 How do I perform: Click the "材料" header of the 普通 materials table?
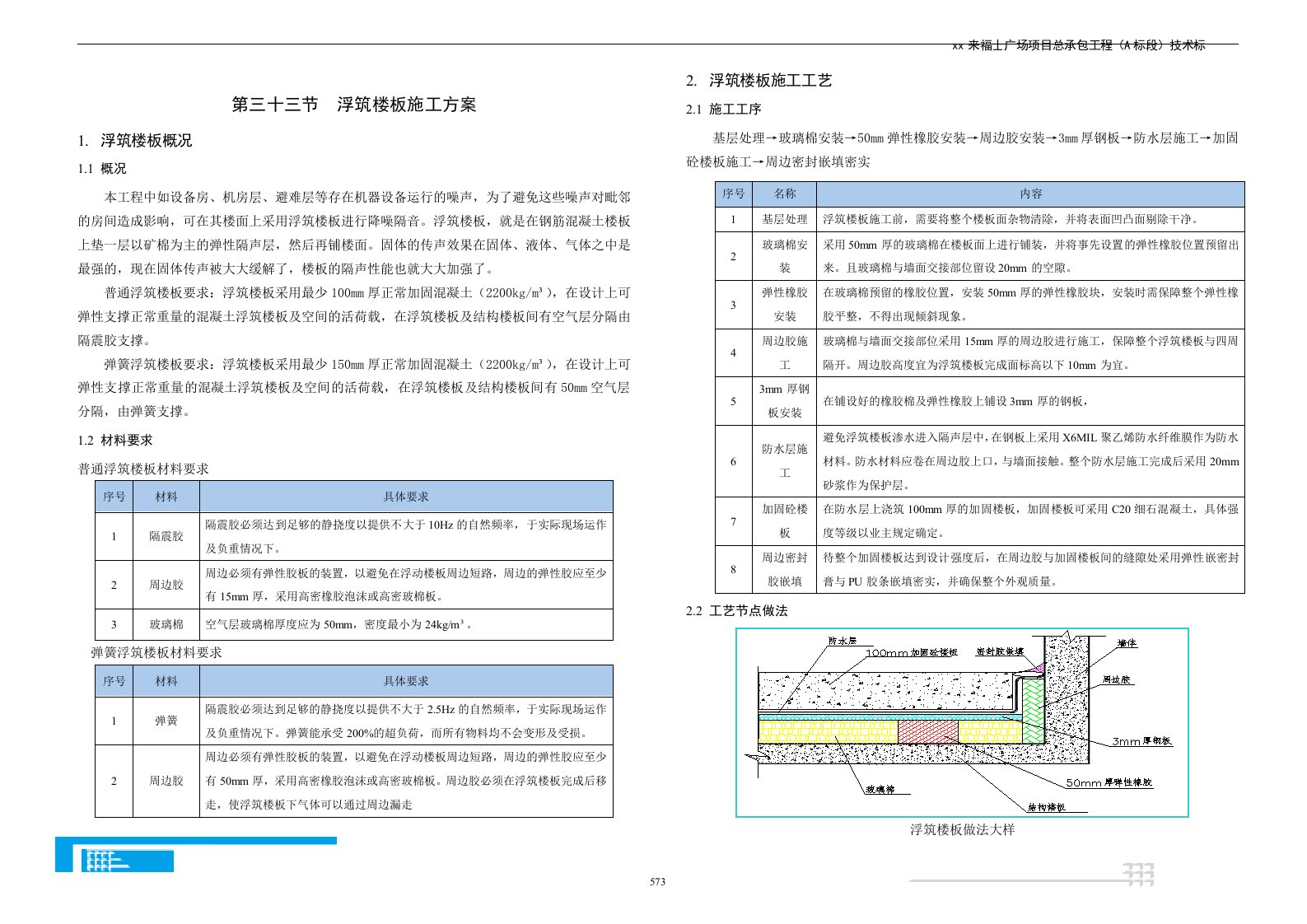166,497
